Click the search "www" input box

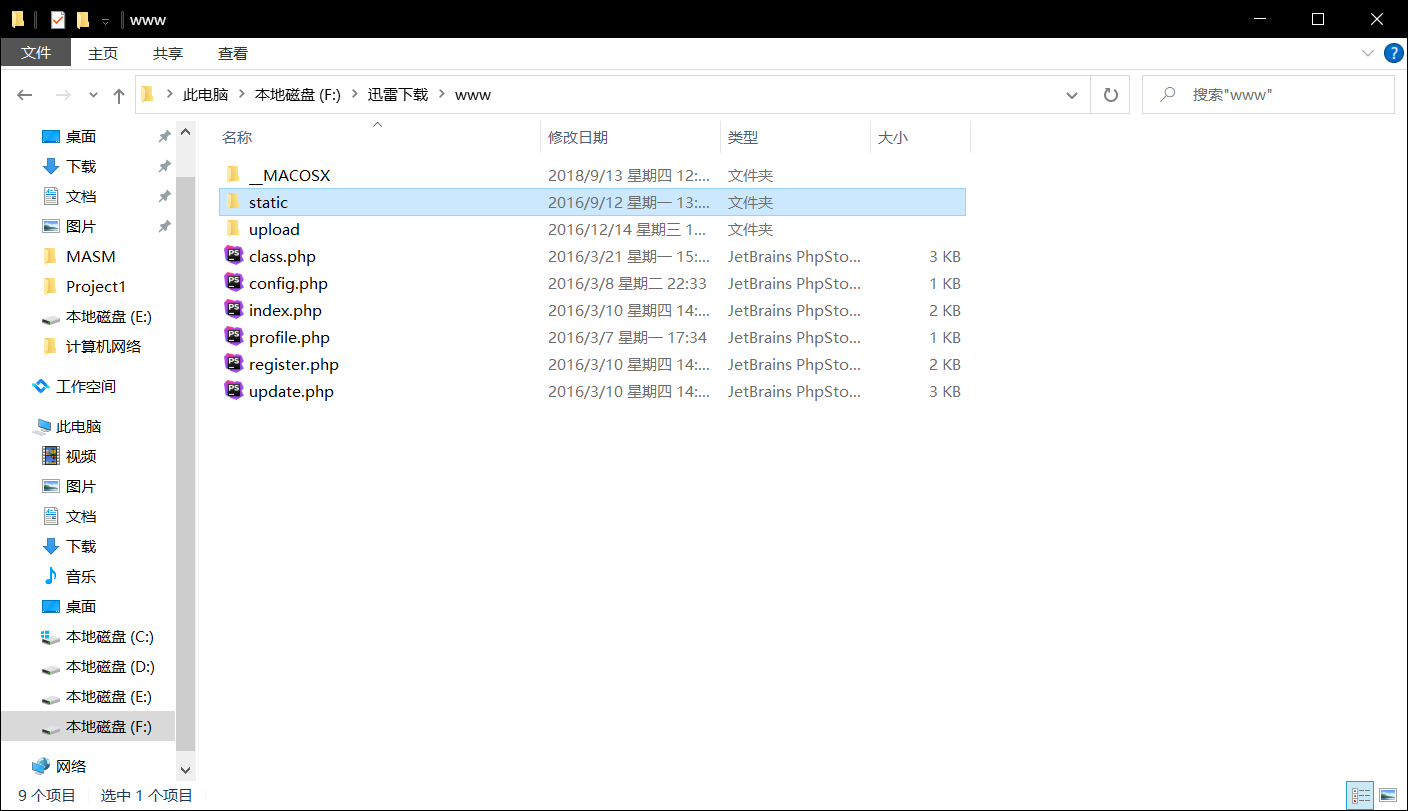click(x=1268, y=95)
